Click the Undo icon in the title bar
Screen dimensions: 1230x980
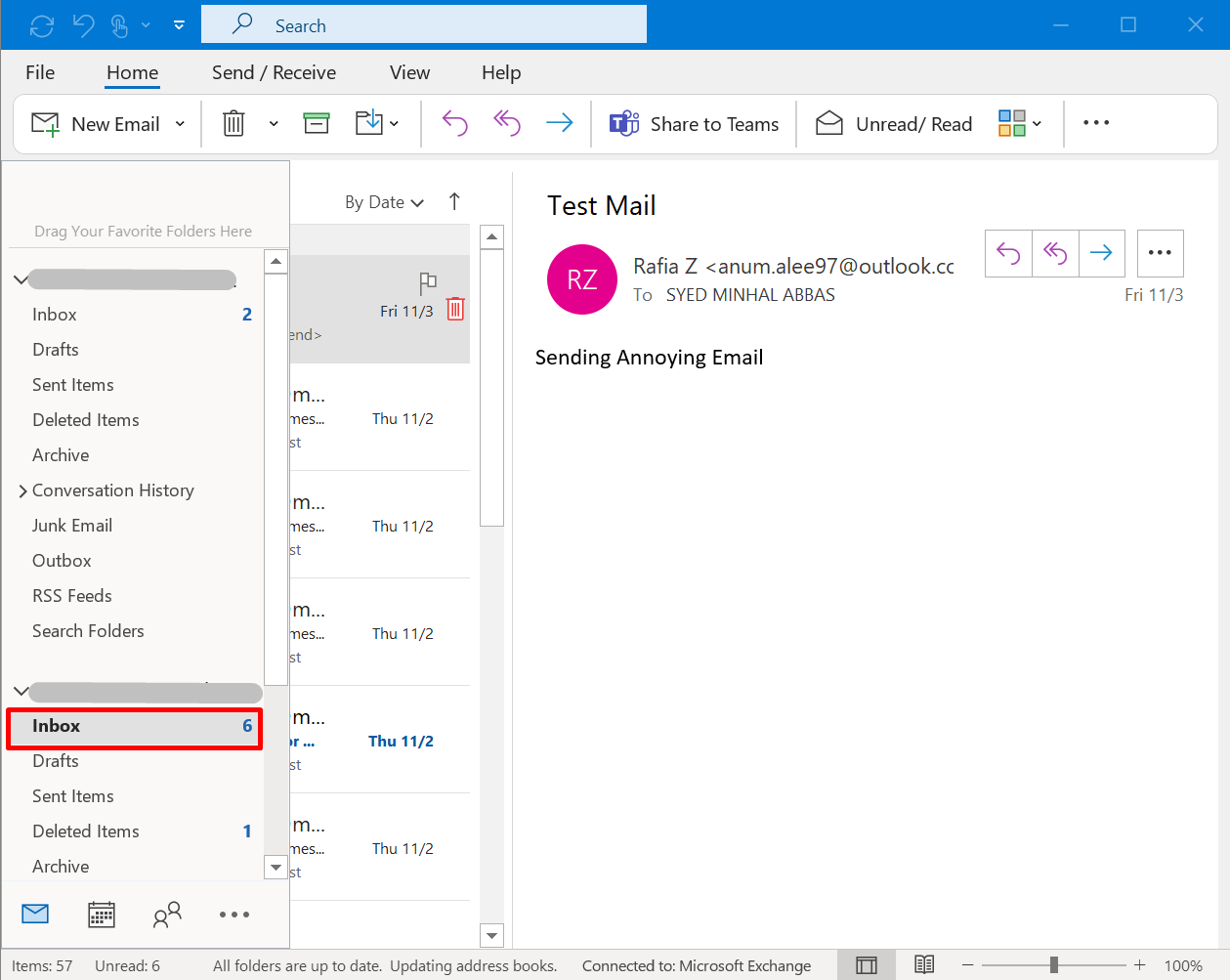pos(84,25)
